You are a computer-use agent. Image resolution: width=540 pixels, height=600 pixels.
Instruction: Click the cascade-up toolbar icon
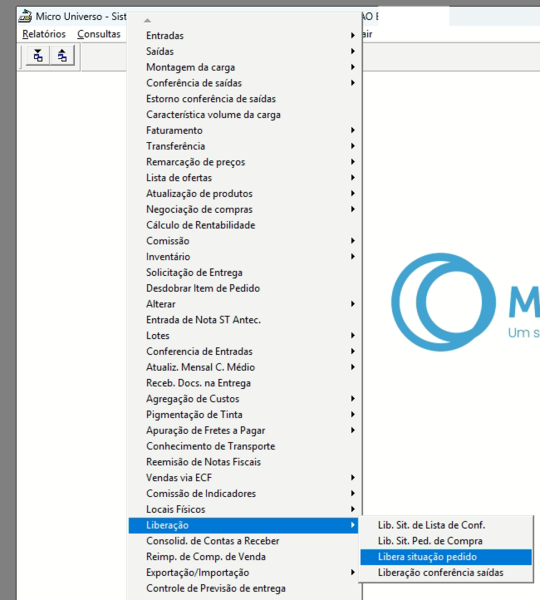62,56
